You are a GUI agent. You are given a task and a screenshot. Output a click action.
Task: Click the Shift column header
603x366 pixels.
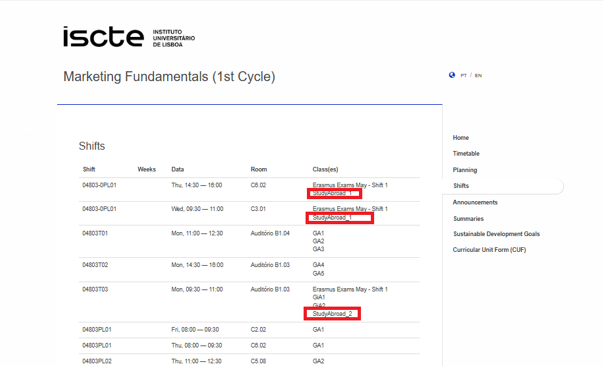coord(89,169)
